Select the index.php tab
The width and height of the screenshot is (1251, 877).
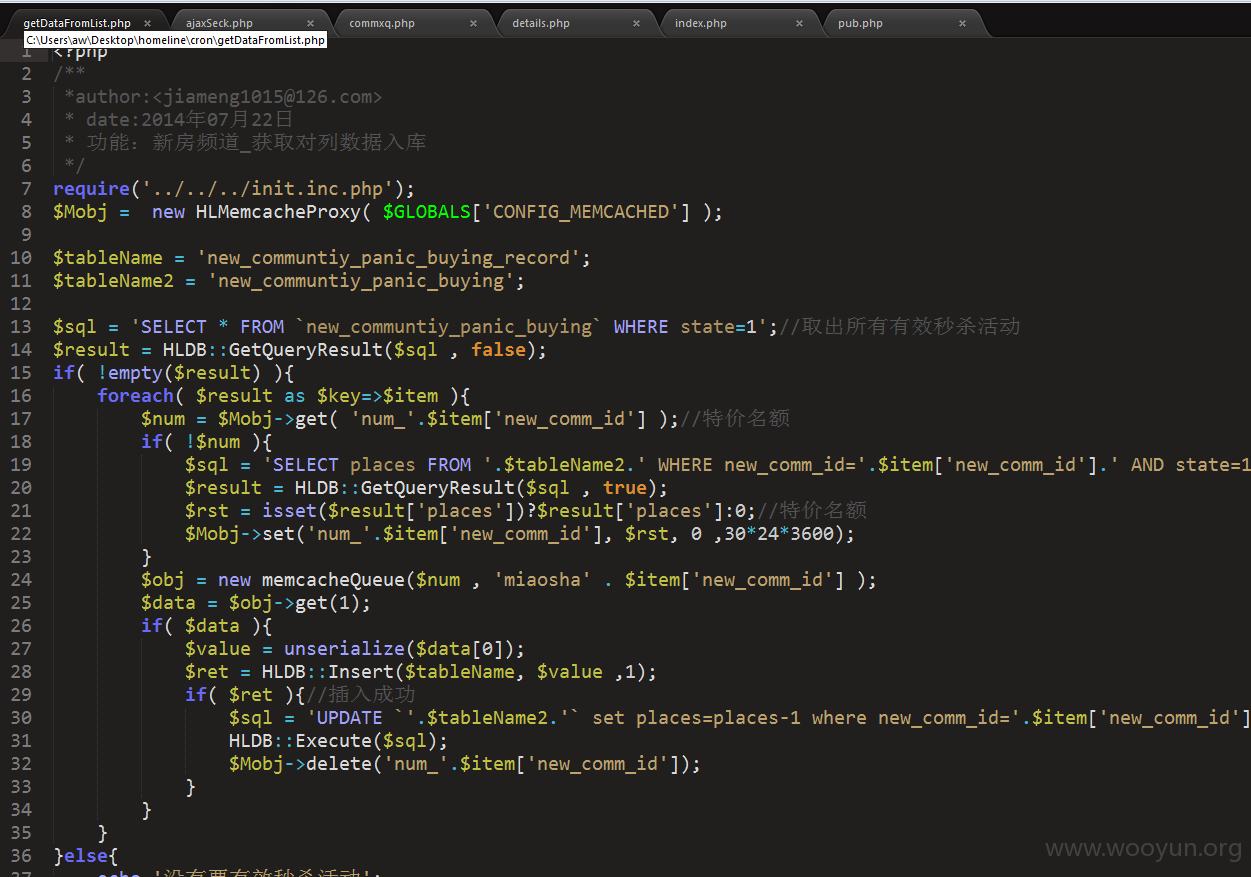(x=701, y=23)
